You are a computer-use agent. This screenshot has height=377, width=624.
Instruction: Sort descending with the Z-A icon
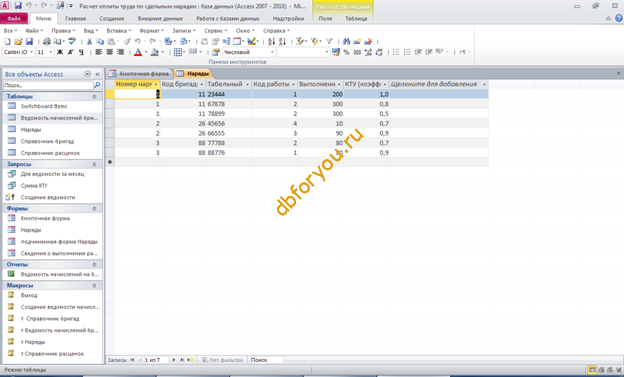282,41
